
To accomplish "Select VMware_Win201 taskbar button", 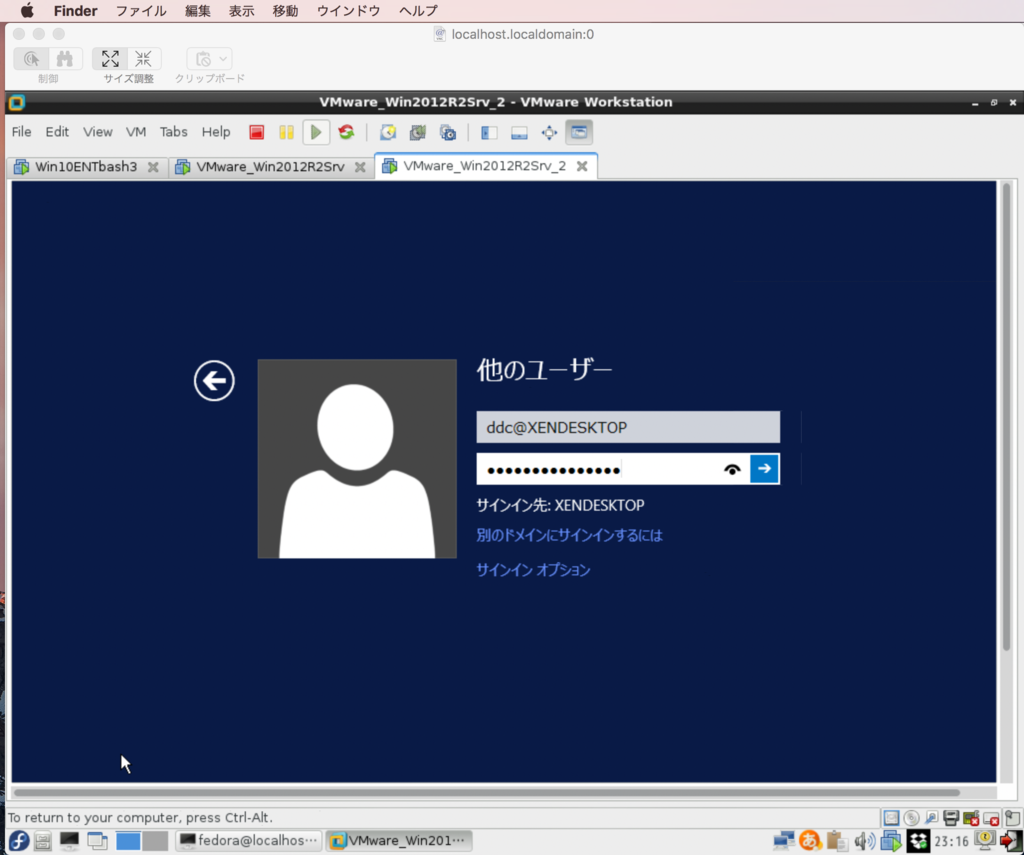I will pos(399,841).
